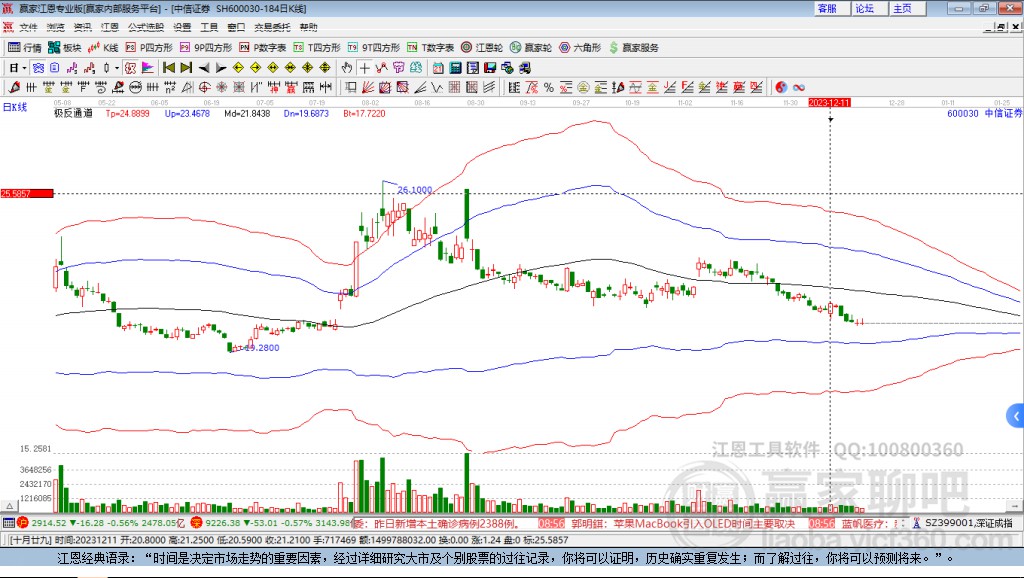Click the 19.2800 low price annotation
Viewport: 1024px width, 578px height.
[262, 347]
